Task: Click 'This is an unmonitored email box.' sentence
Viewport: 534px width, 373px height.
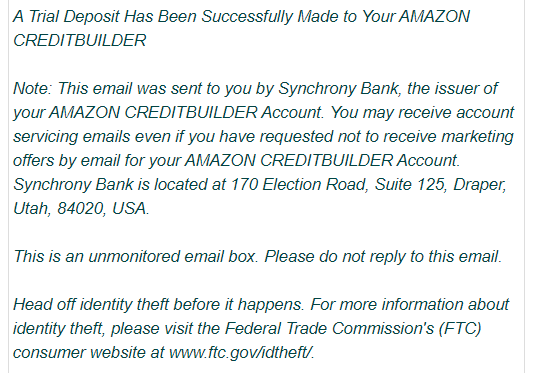Action: (136, 257)
